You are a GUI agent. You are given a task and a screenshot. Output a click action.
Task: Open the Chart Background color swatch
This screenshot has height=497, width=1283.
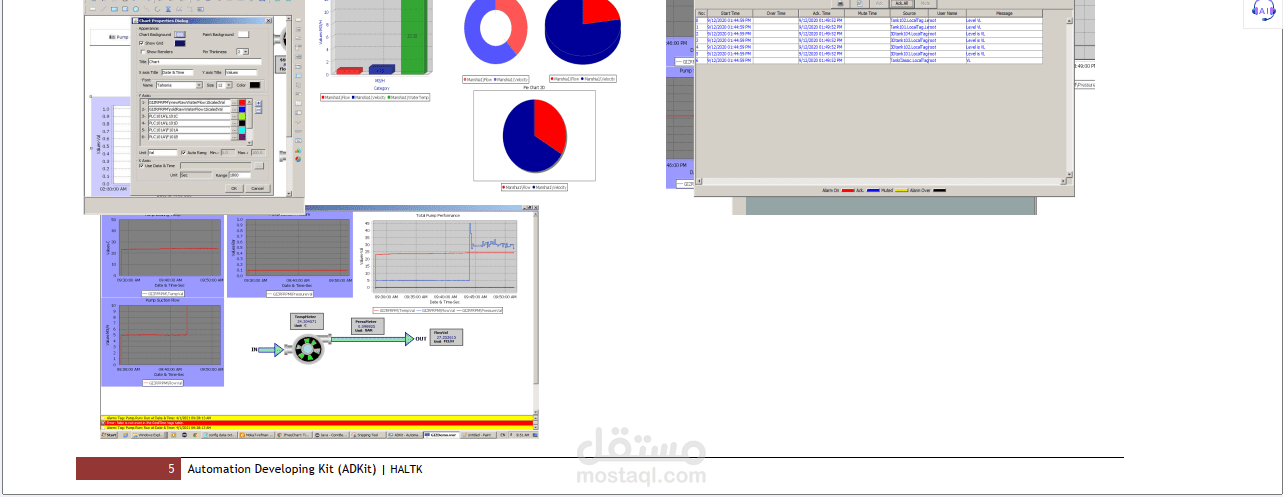pos(180,34)
